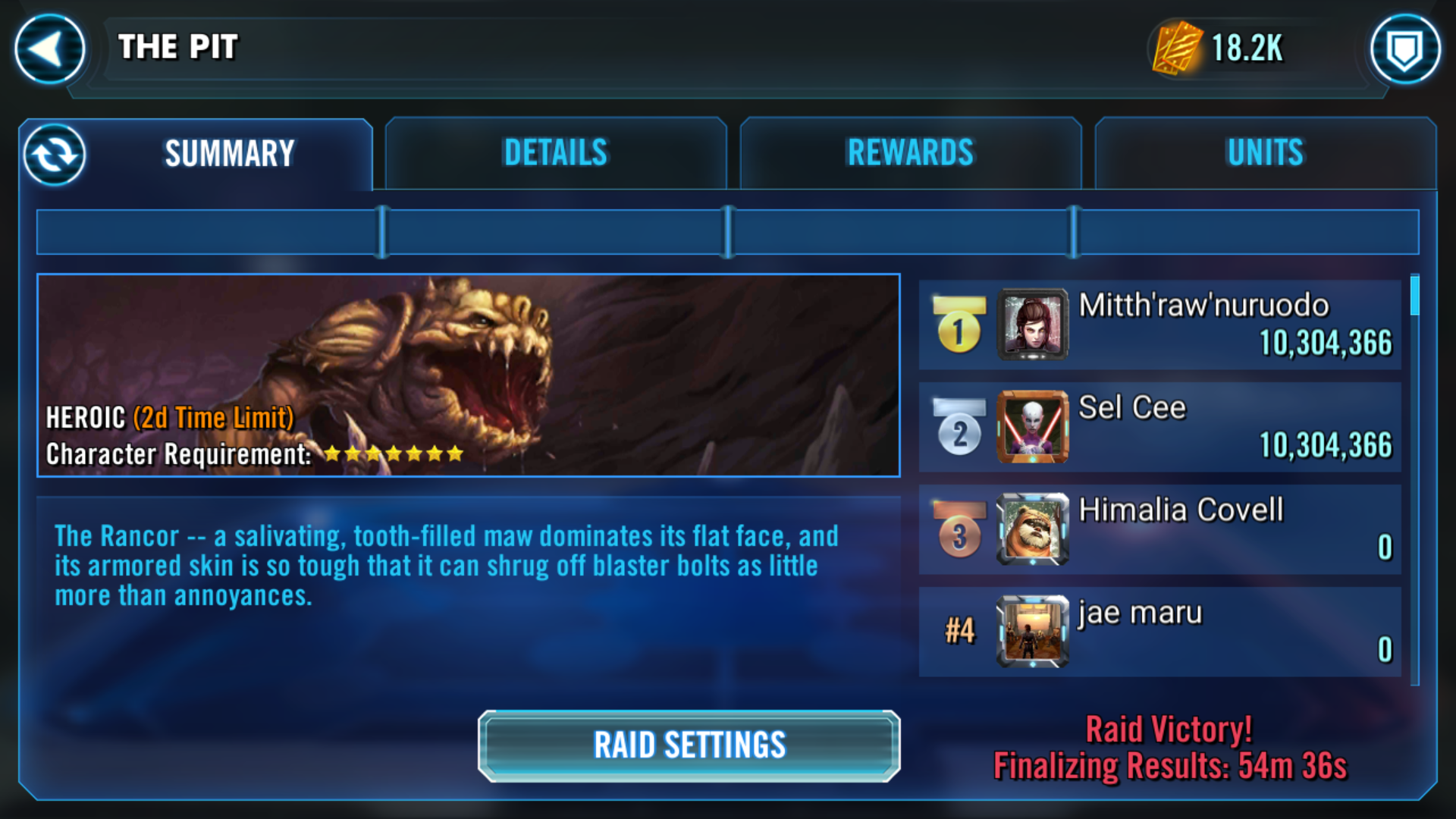Open Raid Settings
The width and height of the screenshot is (1456, 819).
coord(689,745)
